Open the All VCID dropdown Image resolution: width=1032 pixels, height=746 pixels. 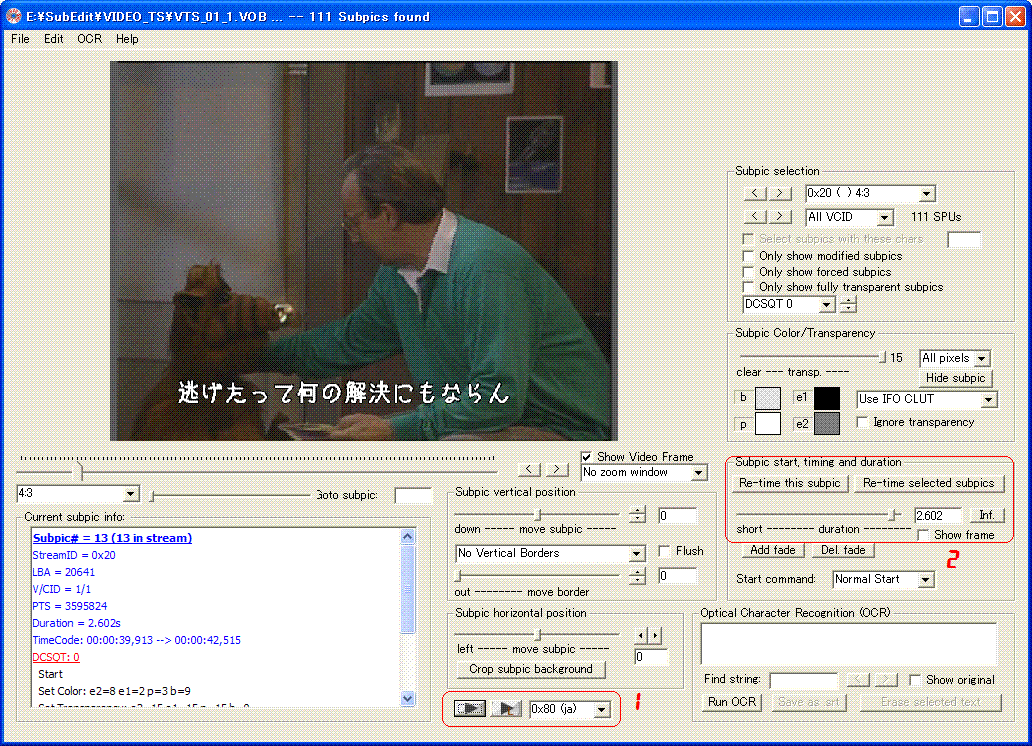click(885, 217)
